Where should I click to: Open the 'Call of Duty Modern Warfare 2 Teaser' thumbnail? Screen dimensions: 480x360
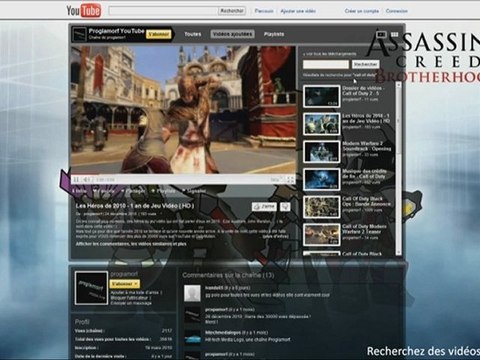click(x=321, y=235)
